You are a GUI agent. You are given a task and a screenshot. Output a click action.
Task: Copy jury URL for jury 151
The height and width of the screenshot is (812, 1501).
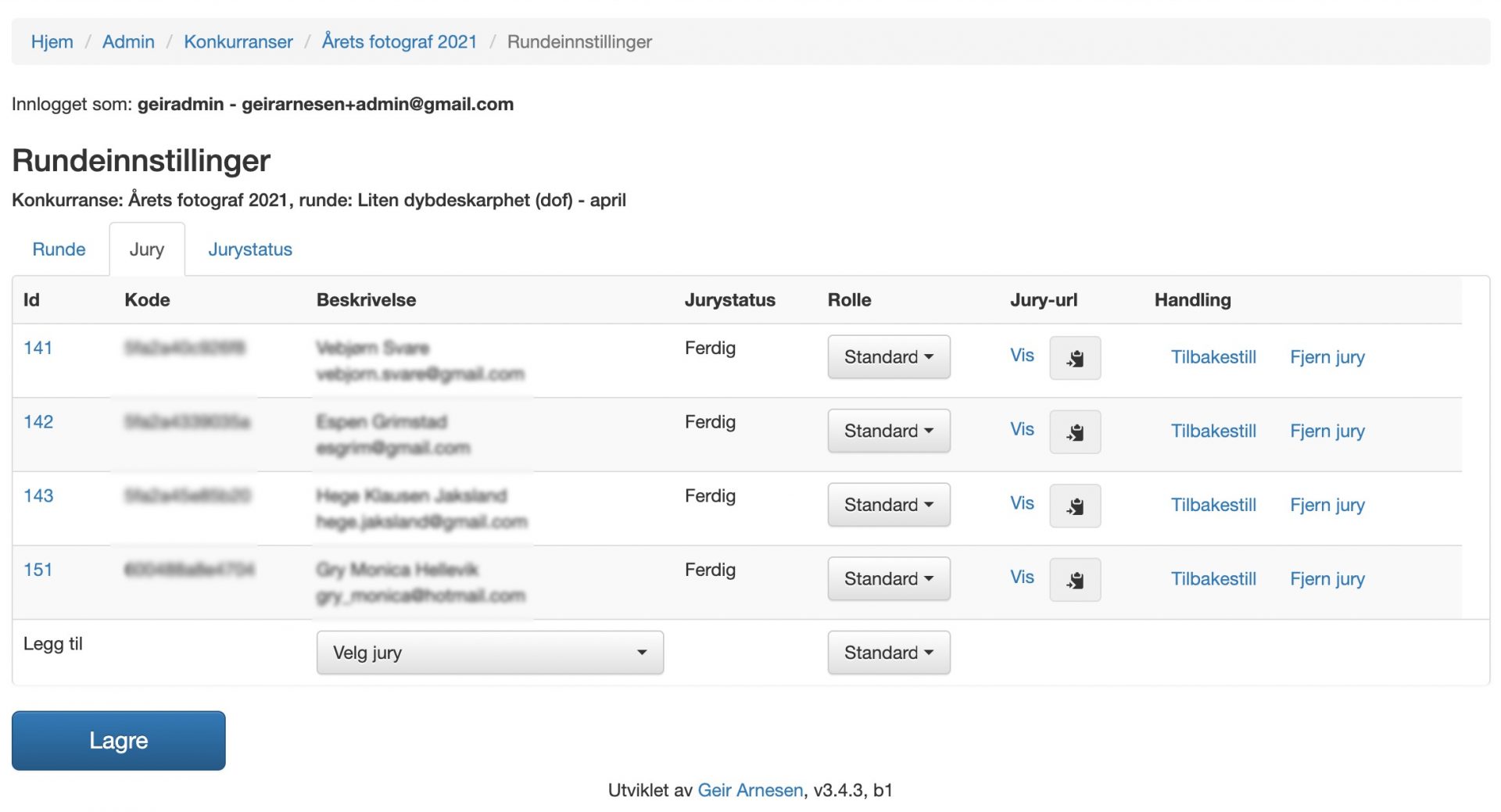pyautogui.click(x=1074, y=580)
